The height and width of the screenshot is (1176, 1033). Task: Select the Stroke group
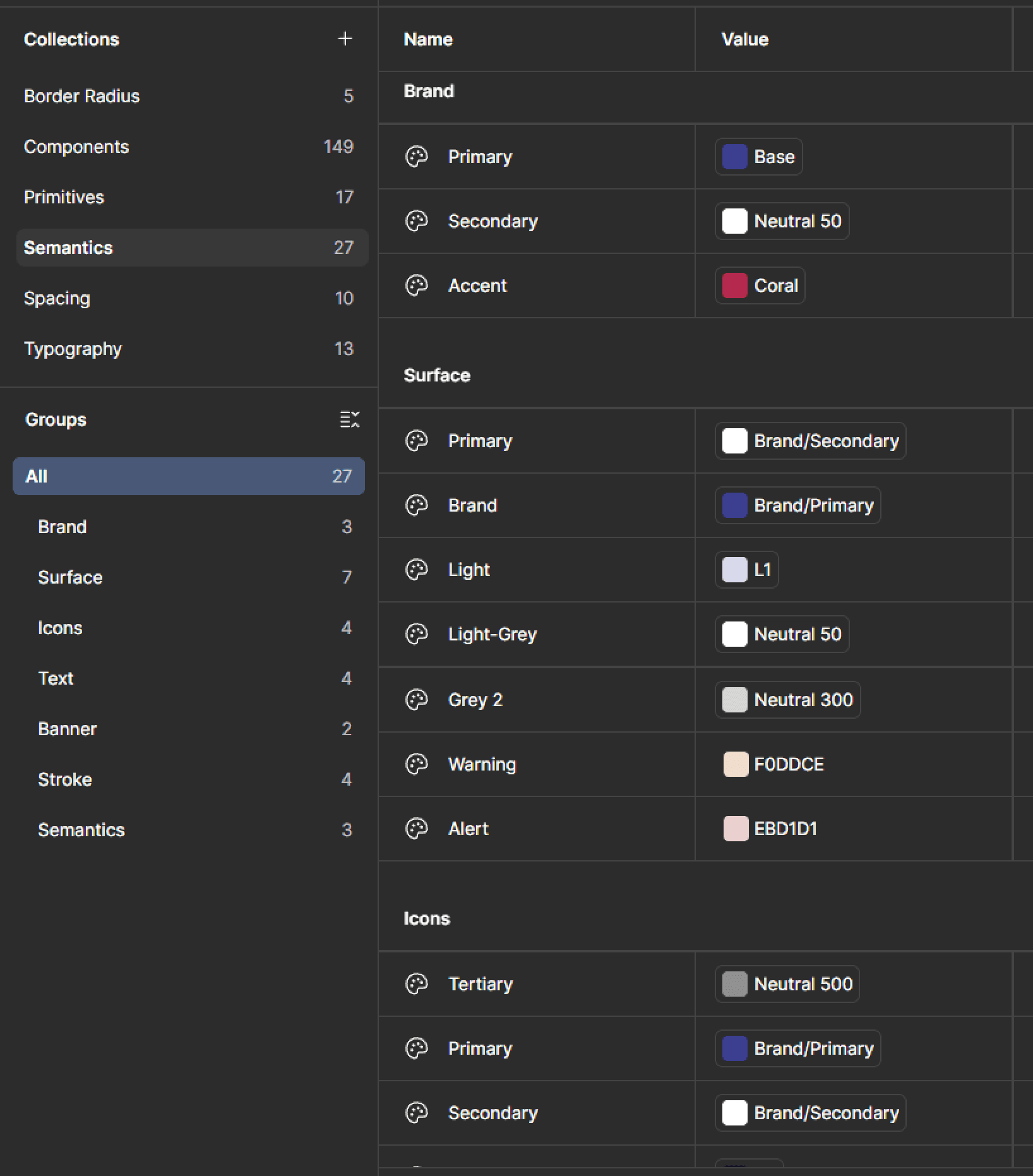click(189, 779)
